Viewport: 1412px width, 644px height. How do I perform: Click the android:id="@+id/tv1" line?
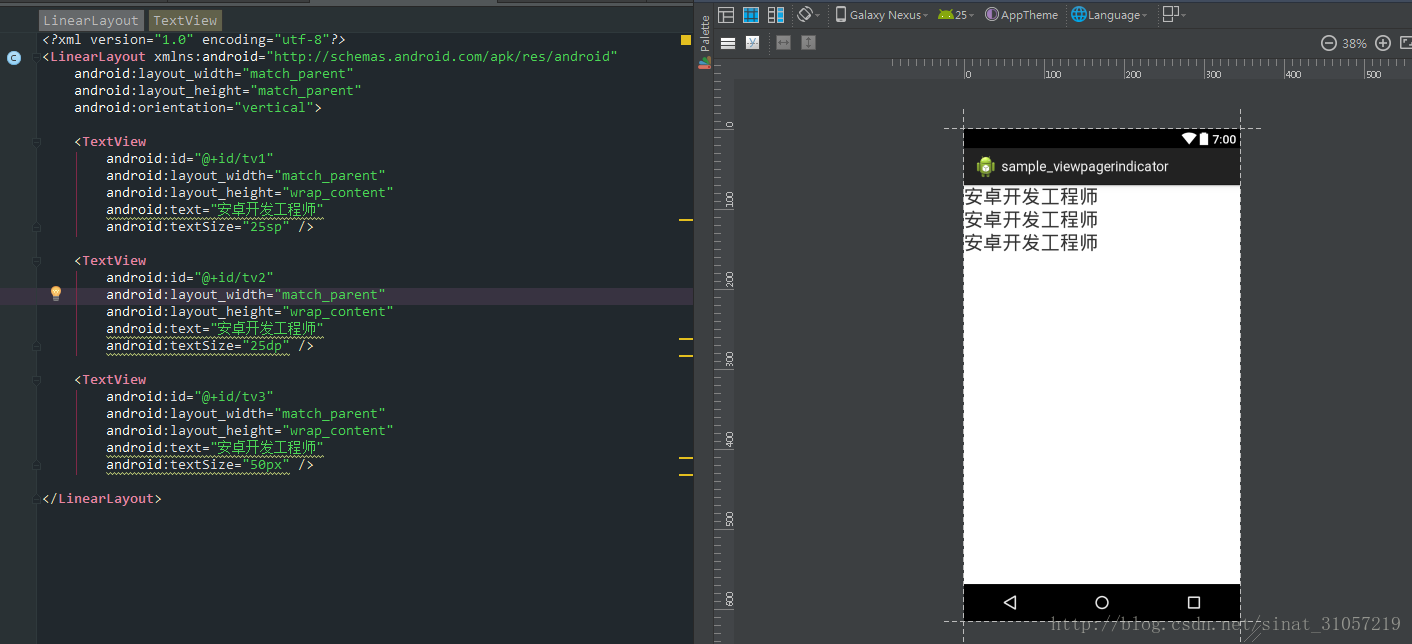(190, 159)
